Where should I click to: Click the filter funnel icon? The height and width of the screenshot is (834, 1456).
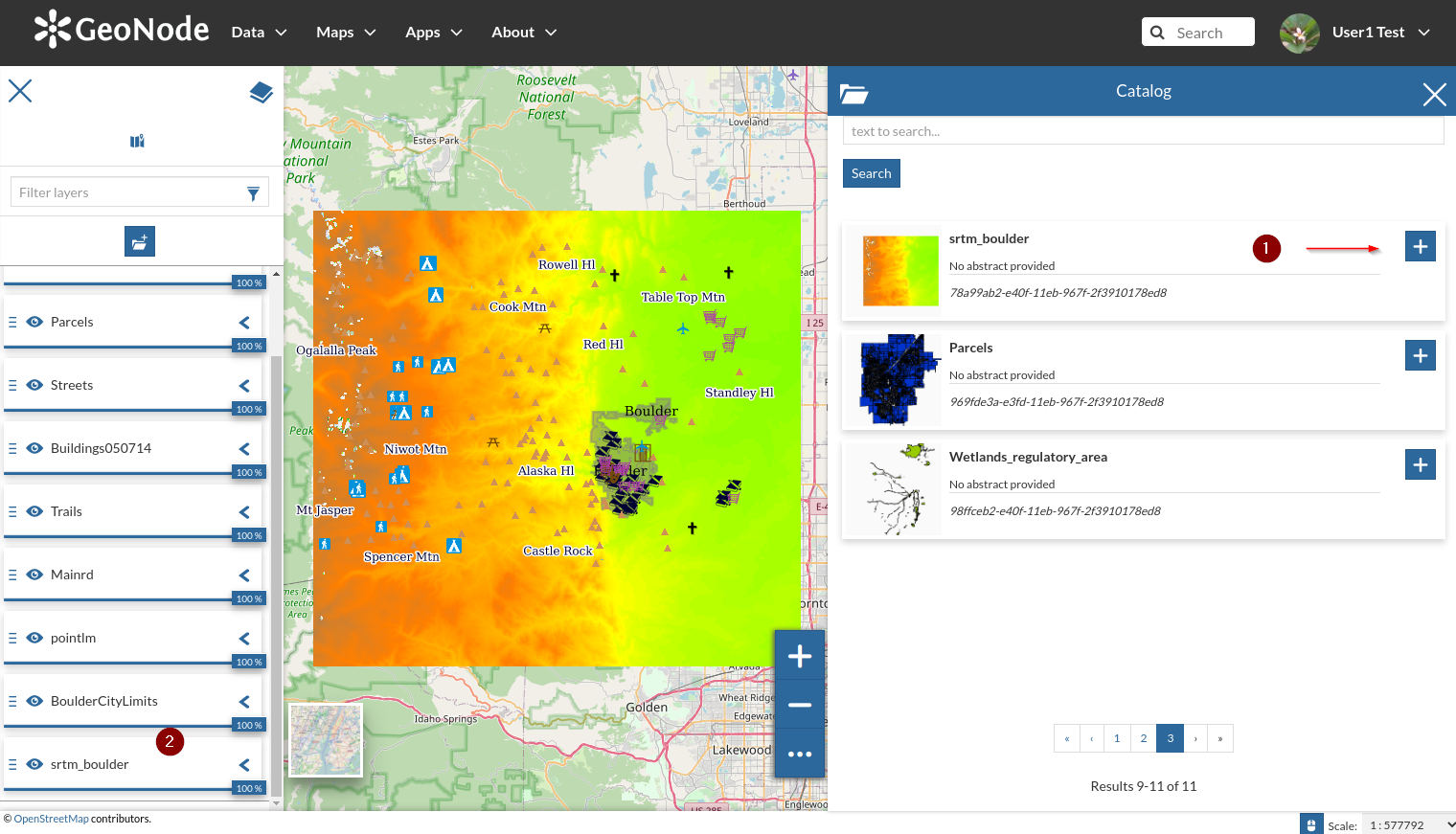253,192
